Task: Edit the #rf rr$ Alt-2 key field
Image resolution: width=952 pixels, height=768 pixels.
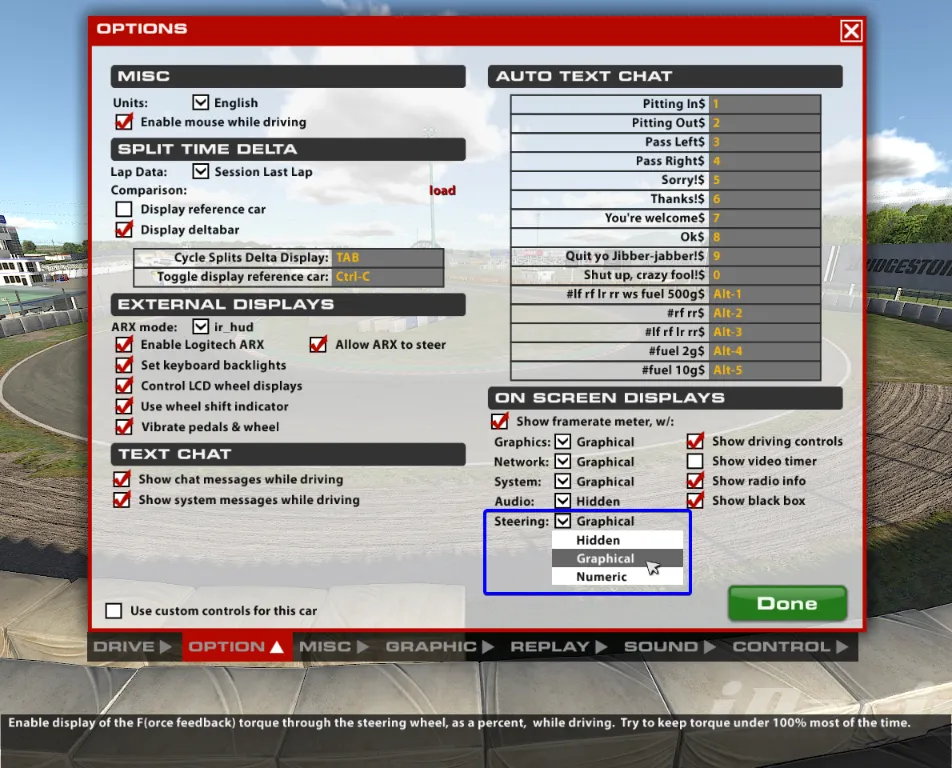Action: 764,313
